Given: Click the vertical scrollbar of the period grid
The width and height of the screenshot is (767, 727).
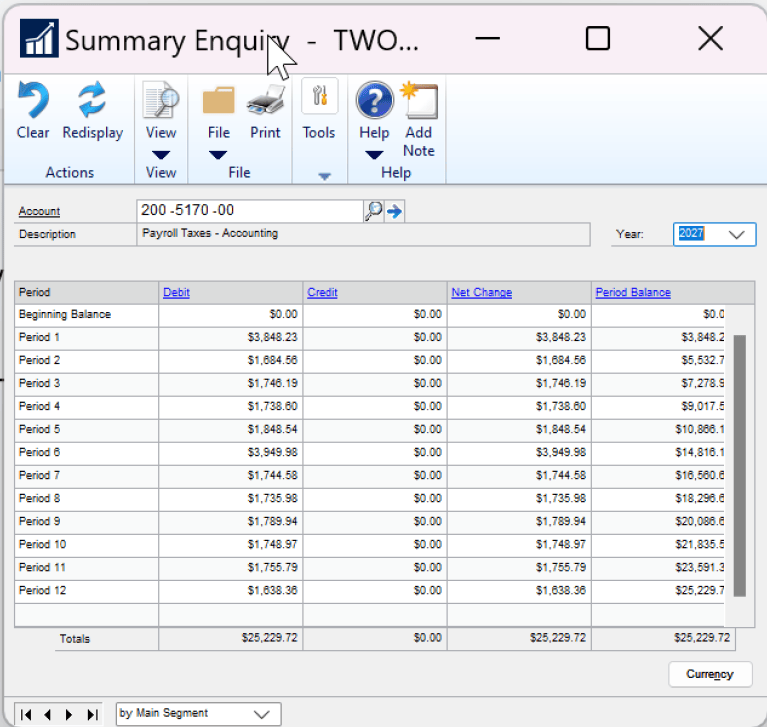Looking at the screenshot, I should (x=740, y=465).
